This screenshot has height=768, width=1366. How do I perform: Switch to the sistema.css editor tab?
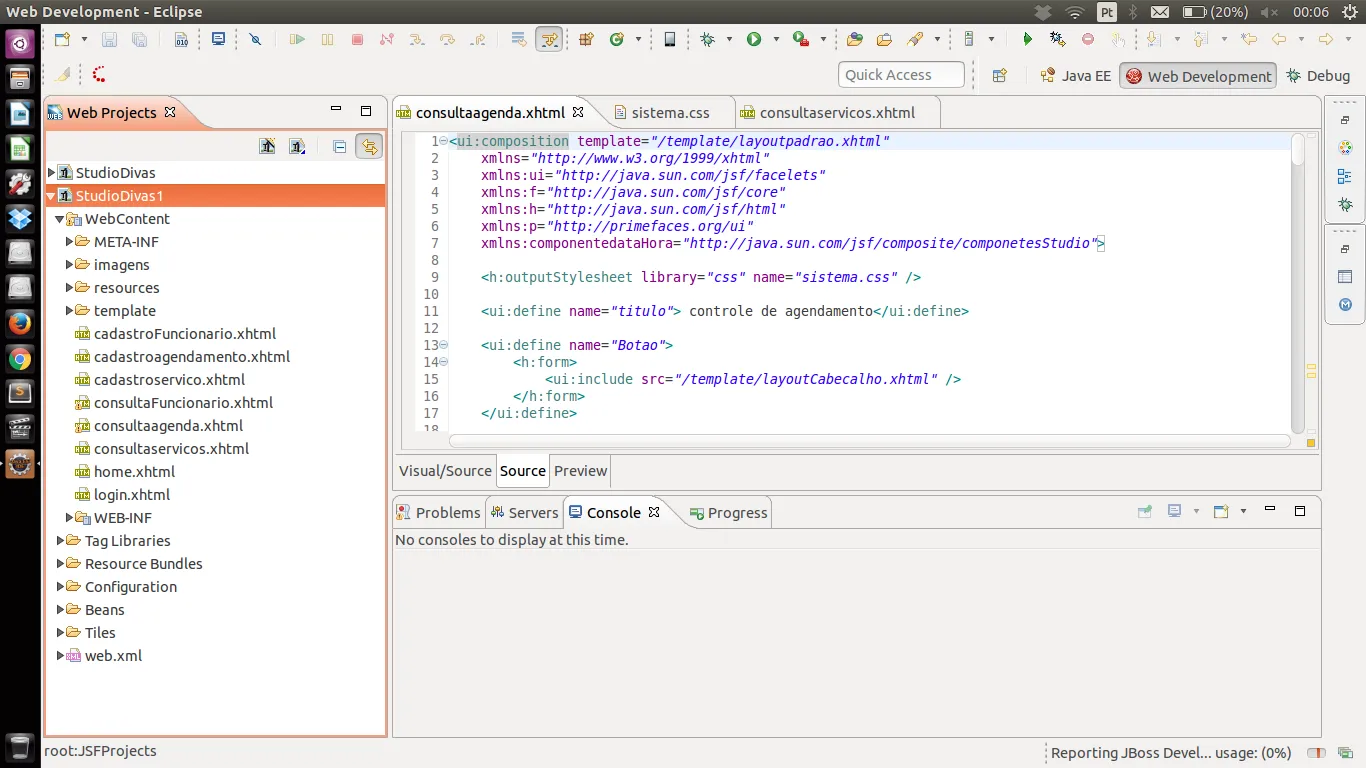pos(670,113)
